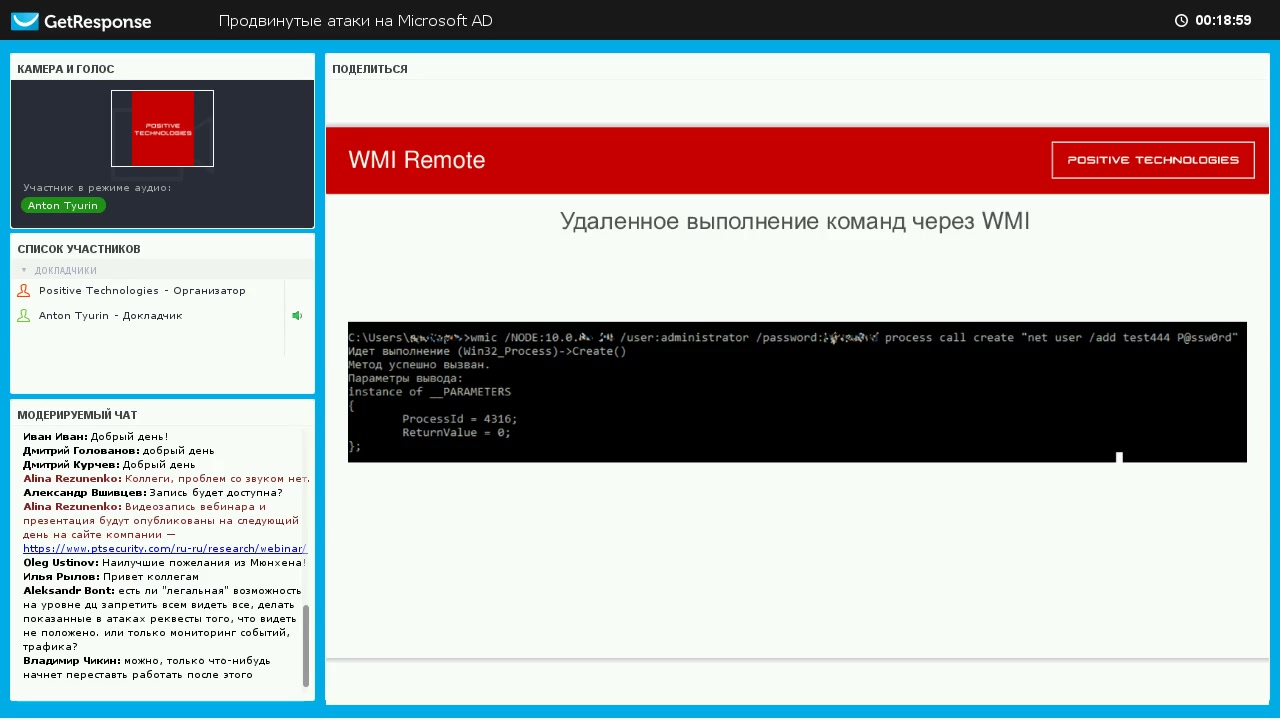Click Иван Иван's chat message
The width and height of the screenshot is (1280, 720).
[x=96, y=437]
